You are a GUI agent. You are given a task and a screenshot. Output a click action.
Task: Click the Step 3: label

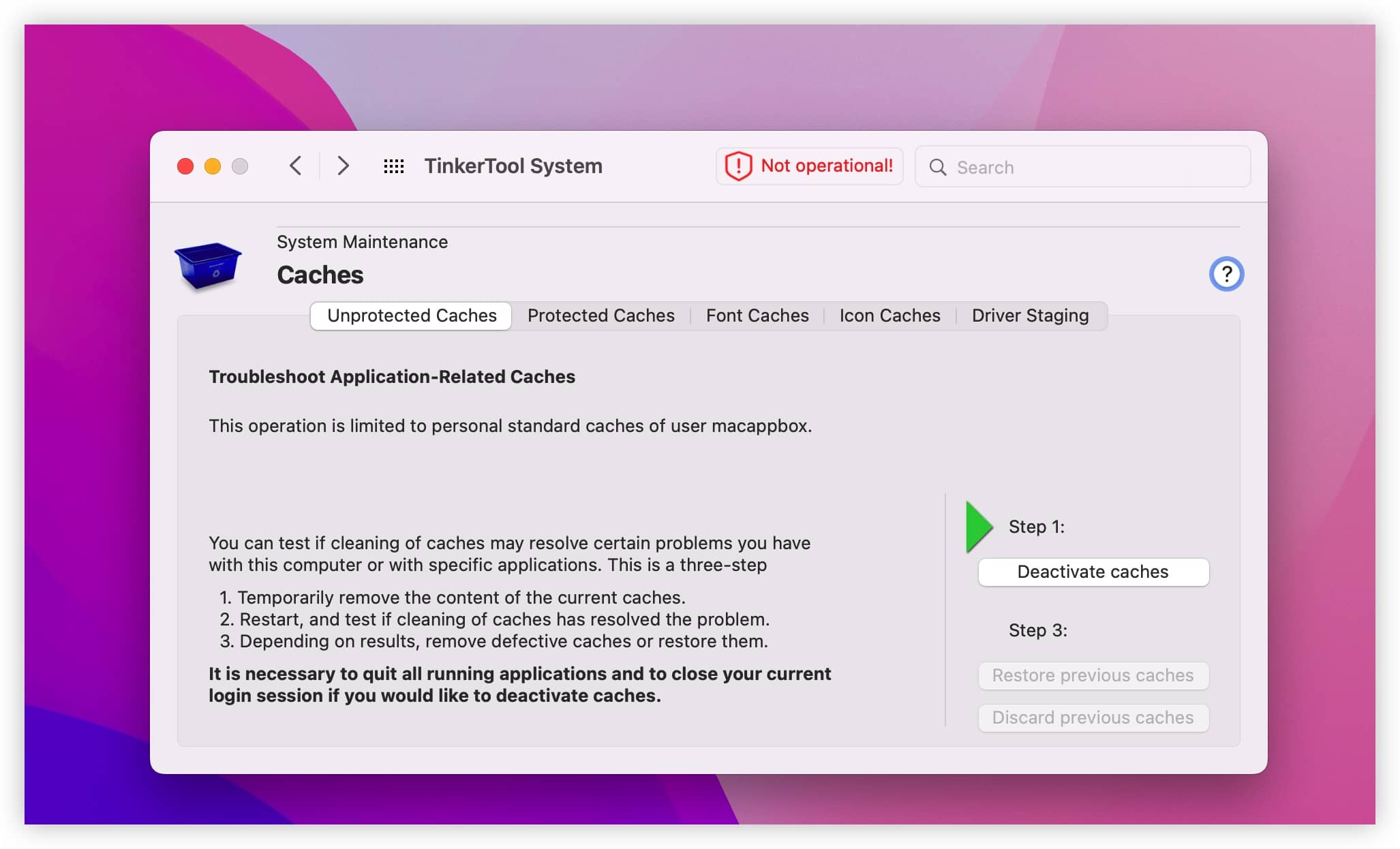[1037, 630]
